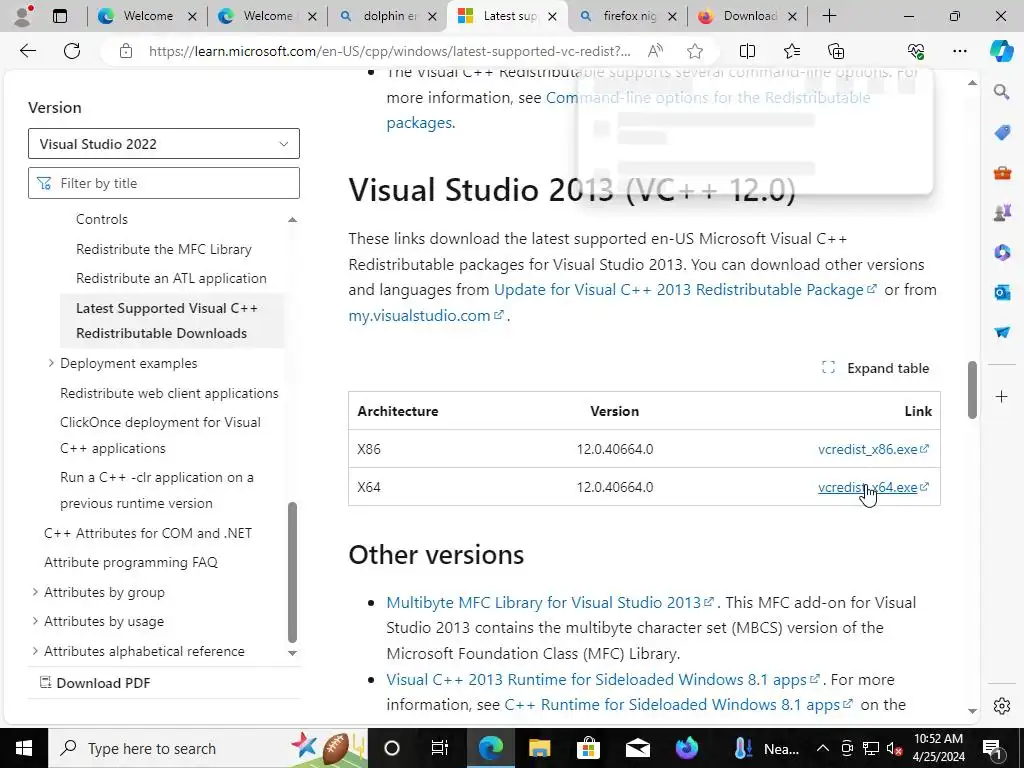Open Microsoft Store from taskbar
The image size is (1024, 768).
588,748
